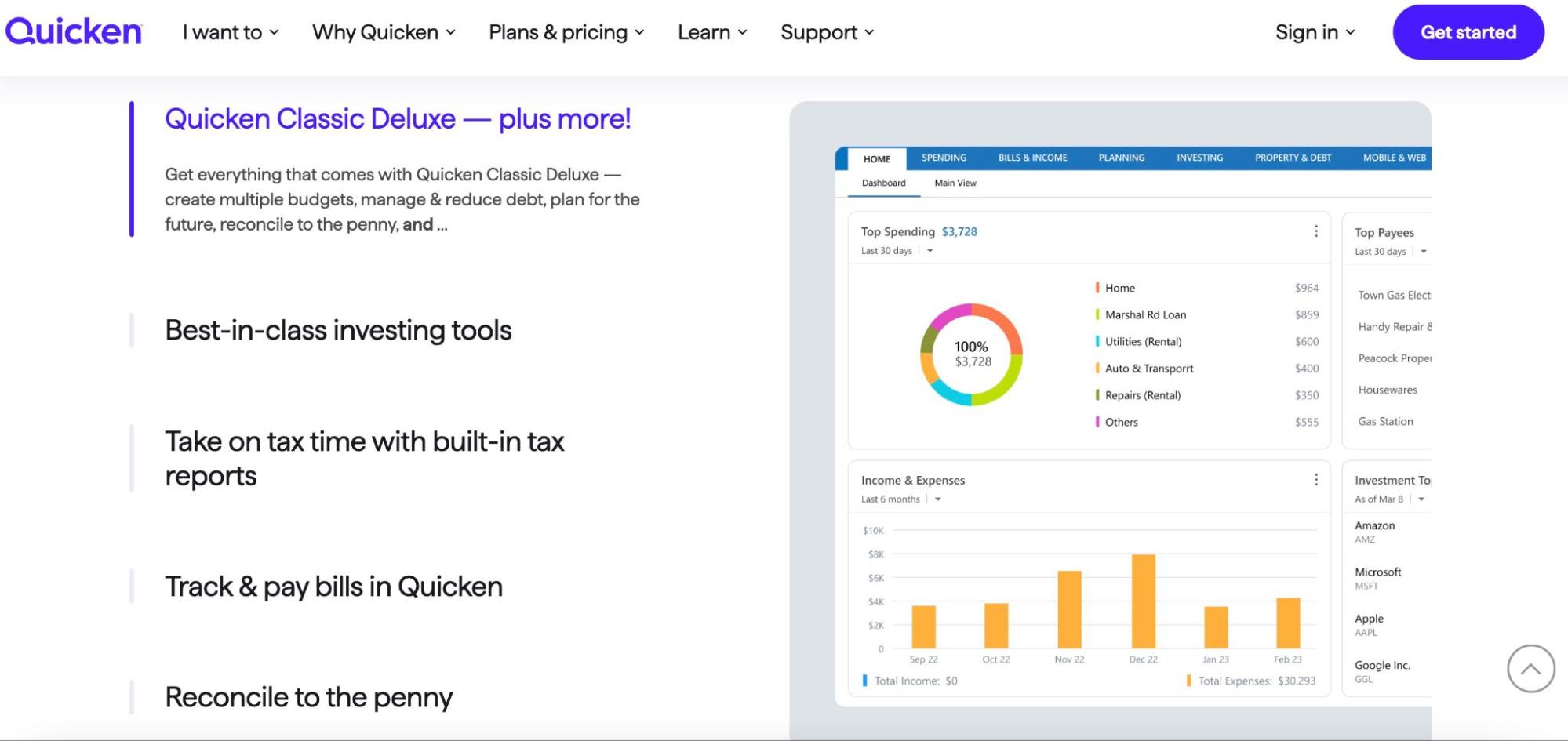1568x741 pixels.
Task: Select the Amazon AMZ investment
Action: point(1374,532)
